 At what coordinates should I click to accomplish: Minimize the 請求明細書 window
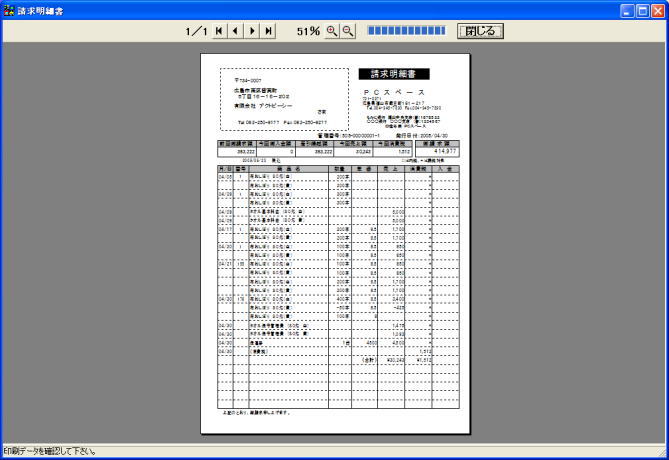pyautogui.click(x=627, y=11)
